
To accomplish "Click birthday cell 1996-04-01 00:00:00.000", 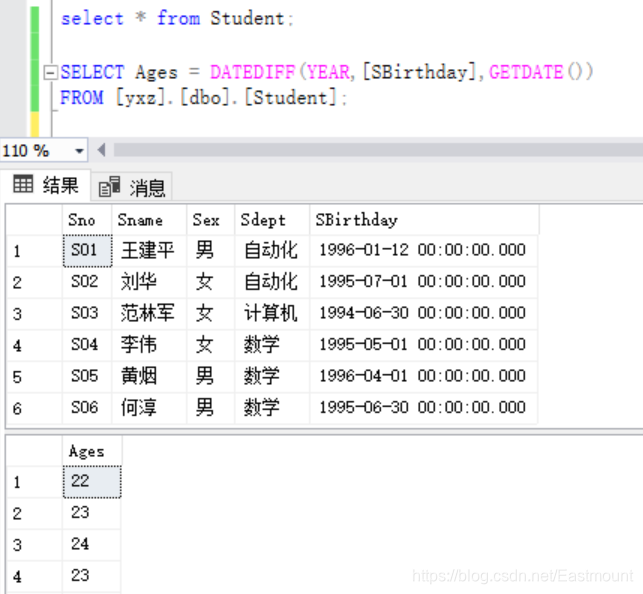I will point(424,377).
